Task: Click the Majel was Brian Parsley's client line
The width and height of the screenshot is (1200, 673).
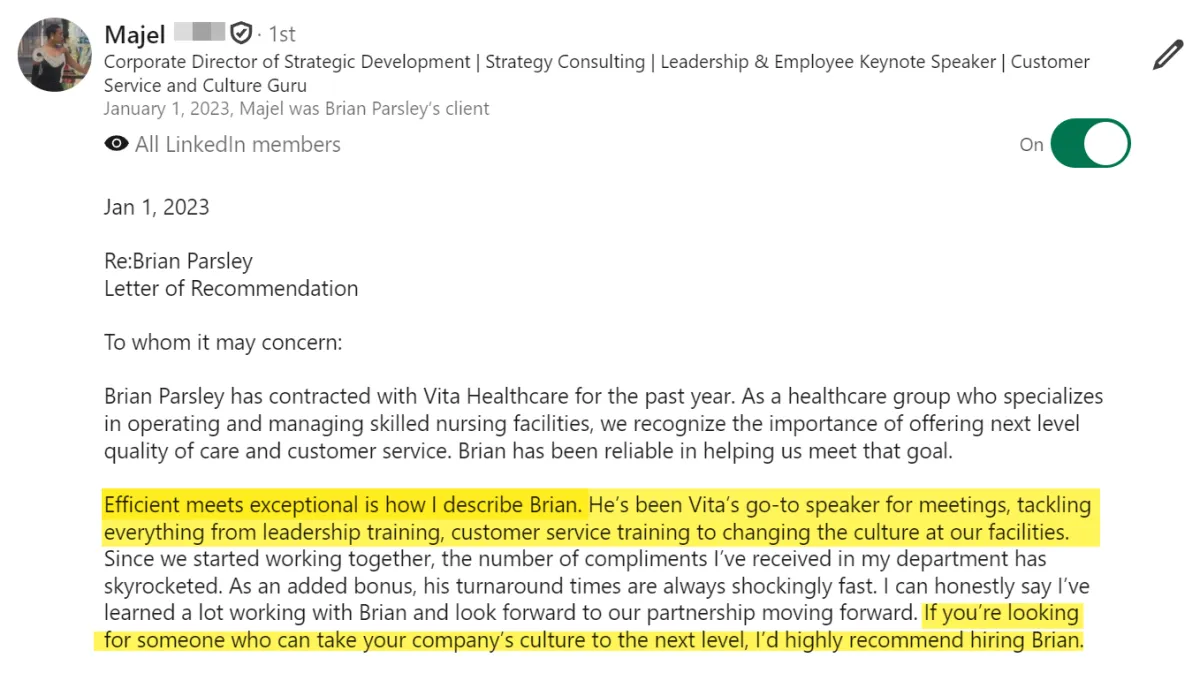Action: pyautogui.click(x=297, y=108)
